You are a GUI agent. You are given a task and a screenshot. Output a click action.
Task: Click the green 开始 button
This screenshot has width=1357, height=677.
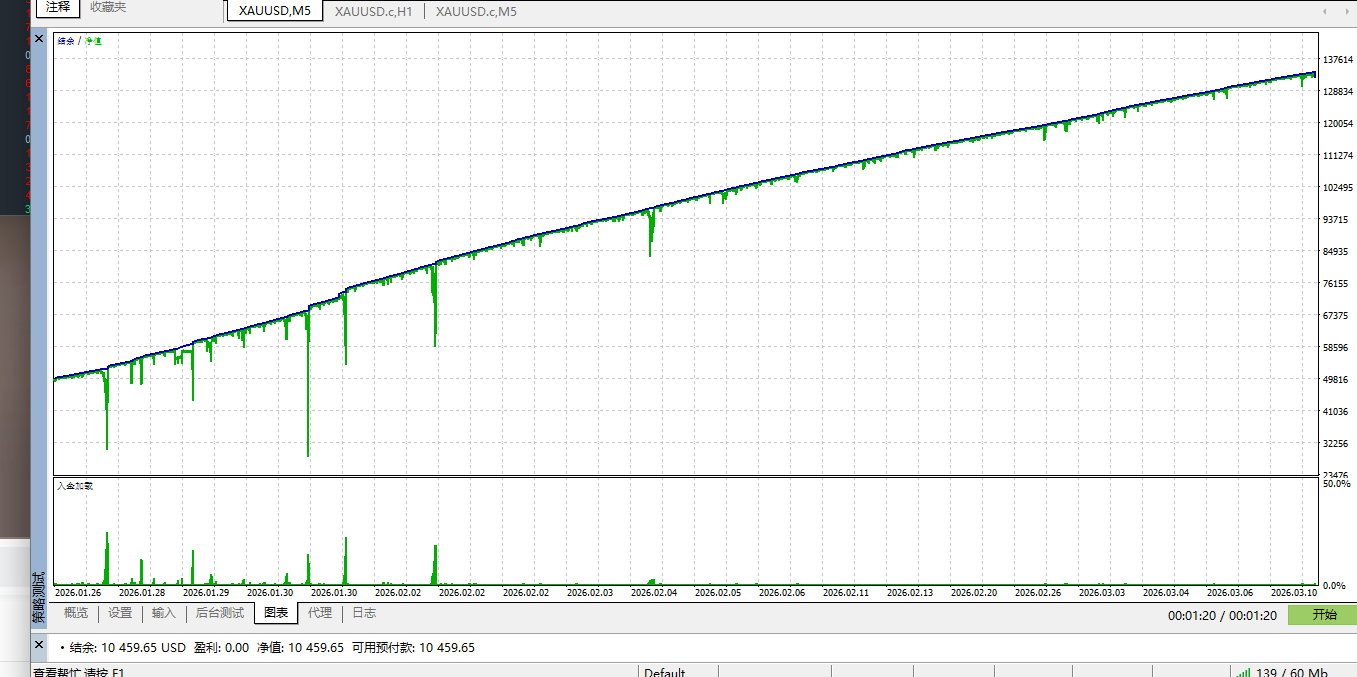1324,614
